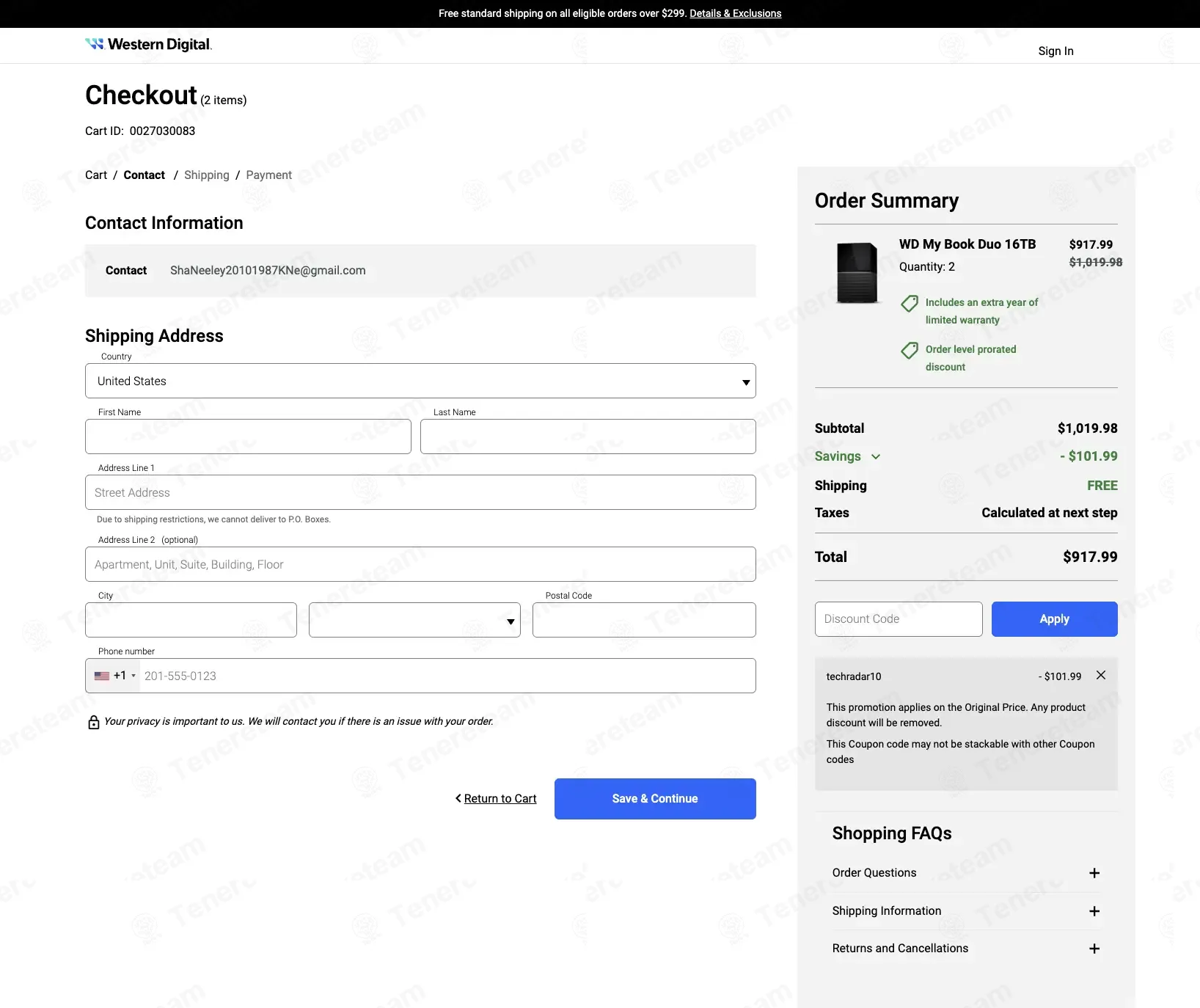Expand Returns and Cancellations plus icon
The height and width of the screenshot is (1008, 1200).
(x=1094, y=949)
